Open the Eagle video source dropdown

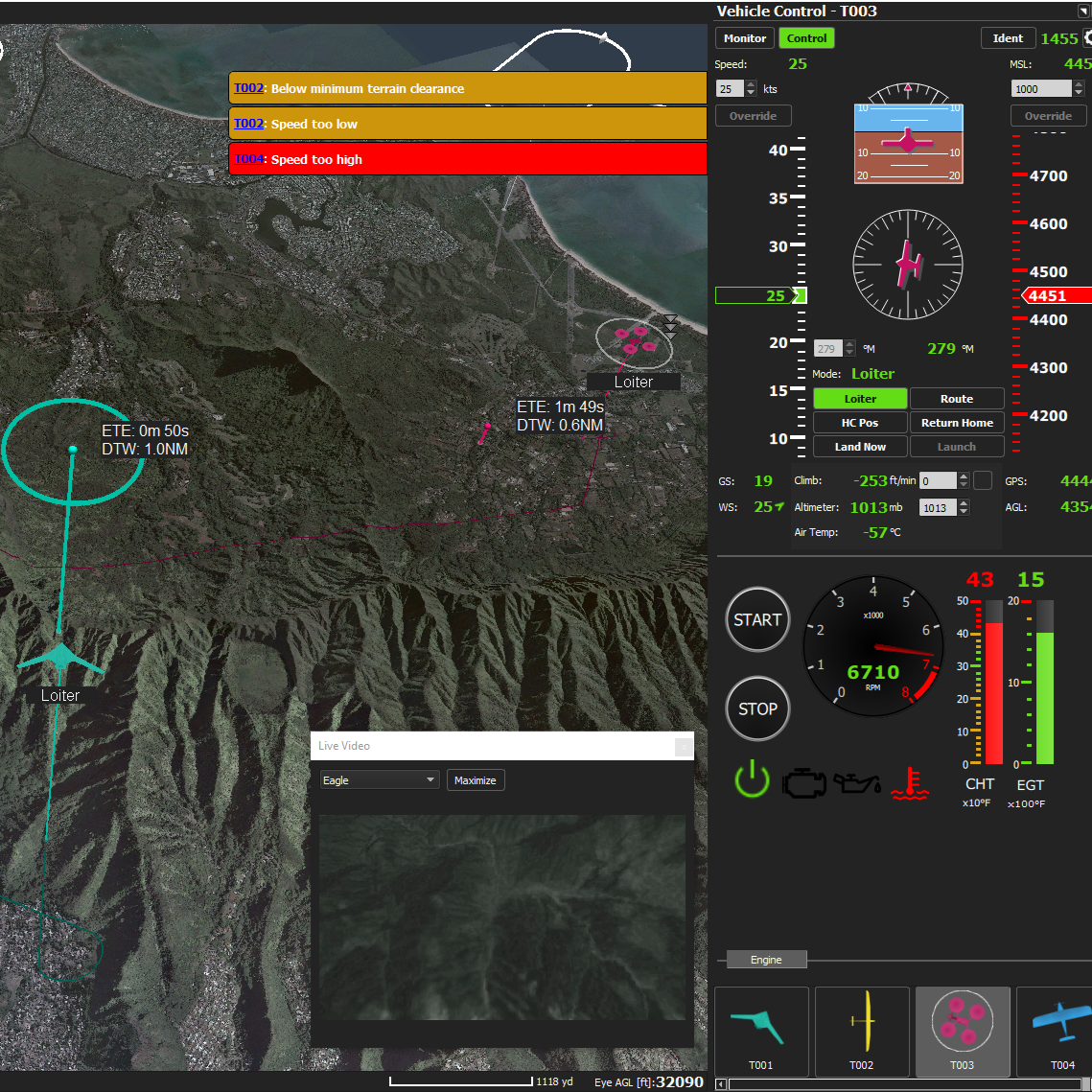point(379,780)
